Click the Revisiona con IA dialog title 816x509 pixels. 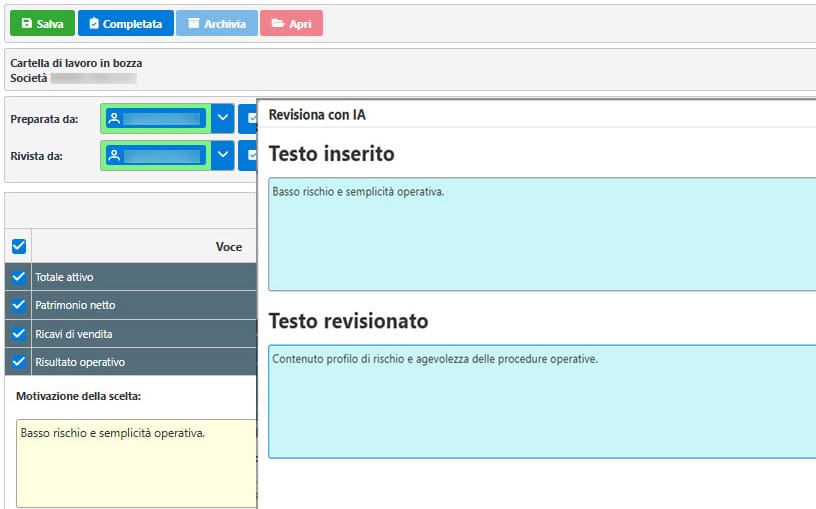pyautogui.click(x=317, y=114)
